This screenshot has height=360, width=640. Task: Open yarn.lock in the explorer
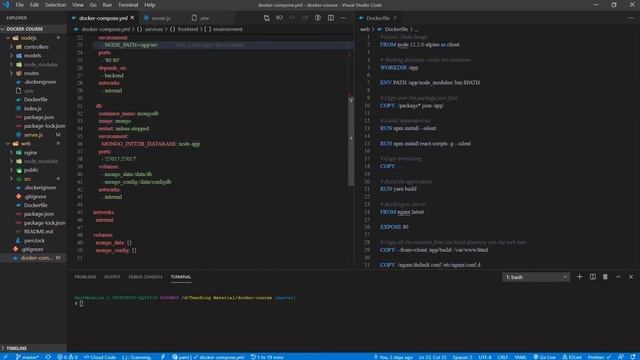point(33,240)
